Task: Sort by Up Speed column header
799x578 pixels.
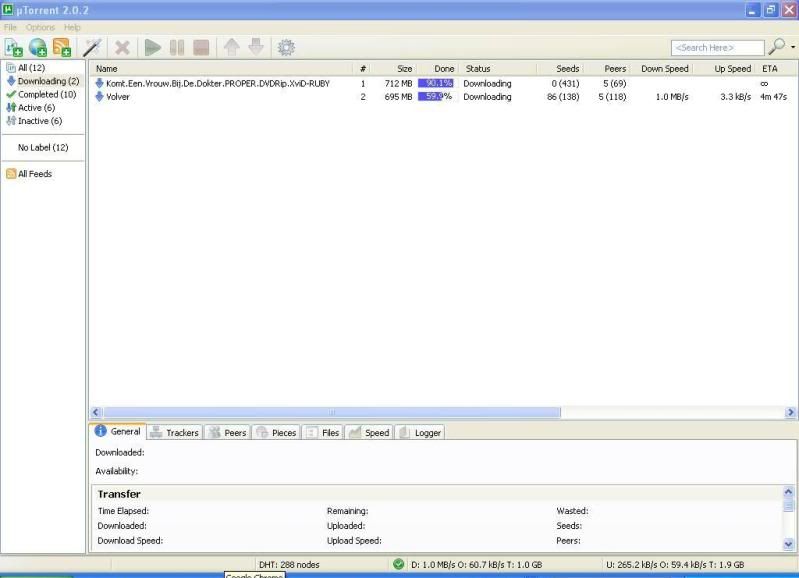Action: [x=732, y=69]
